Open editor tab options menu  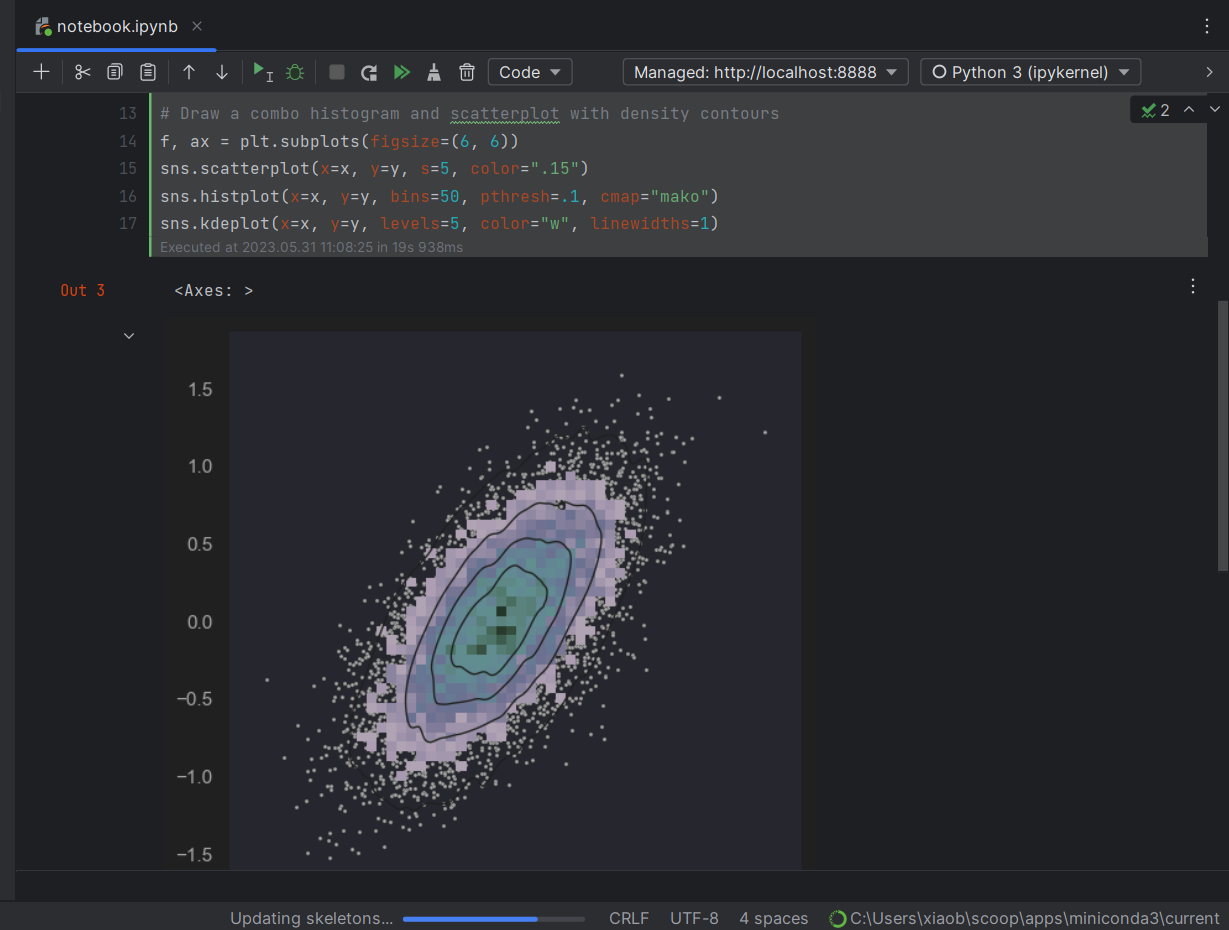pyautogui.click(x=1206, y=27)
